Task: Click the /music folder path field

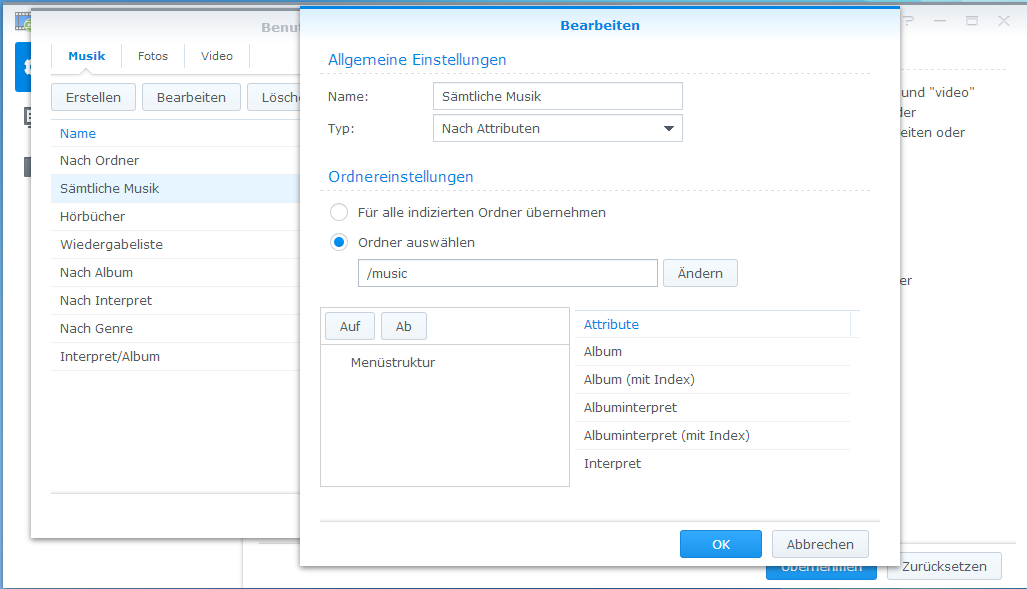Action: [x=507, y=273]
